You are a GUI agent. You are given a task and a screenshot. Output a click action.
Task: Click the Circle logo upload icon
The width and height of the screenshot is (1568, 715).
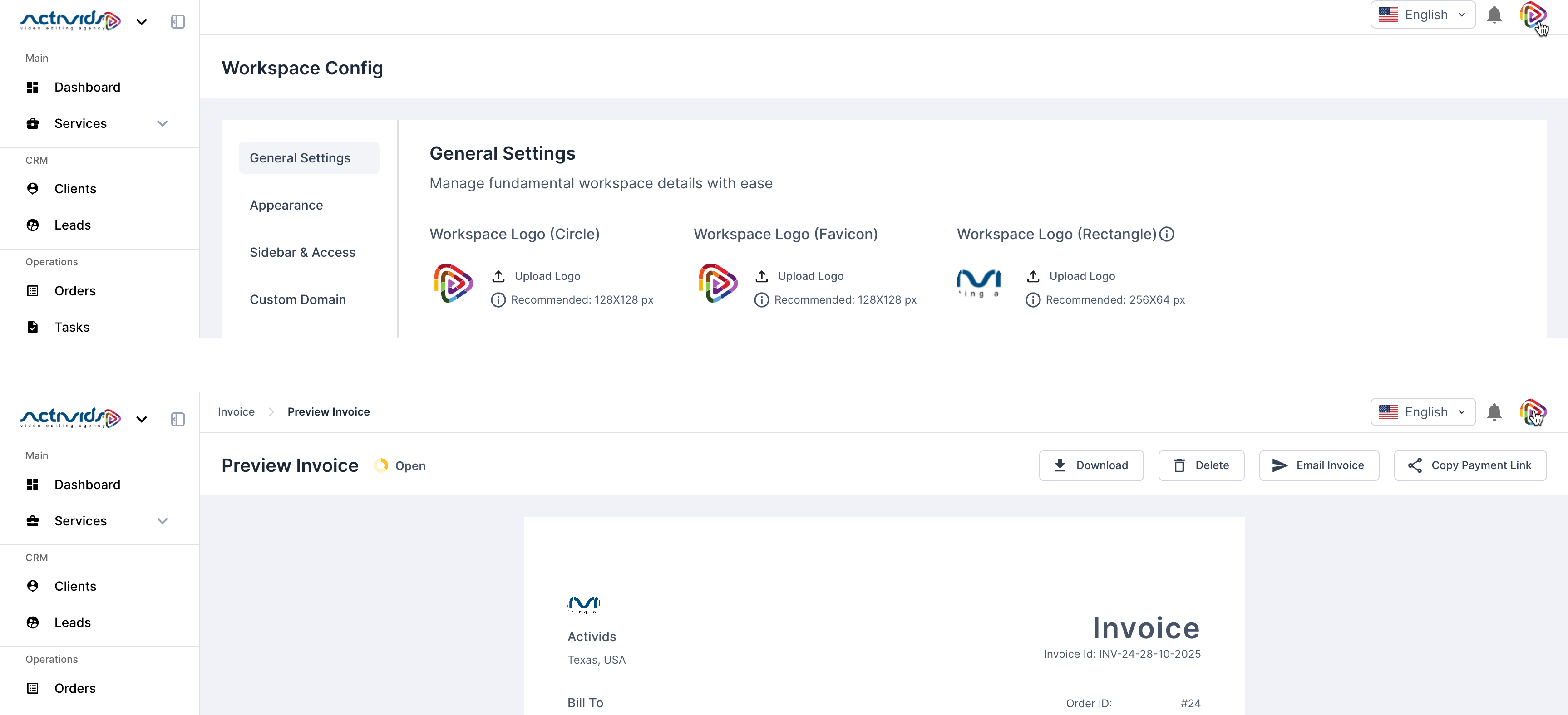[498, 276]
